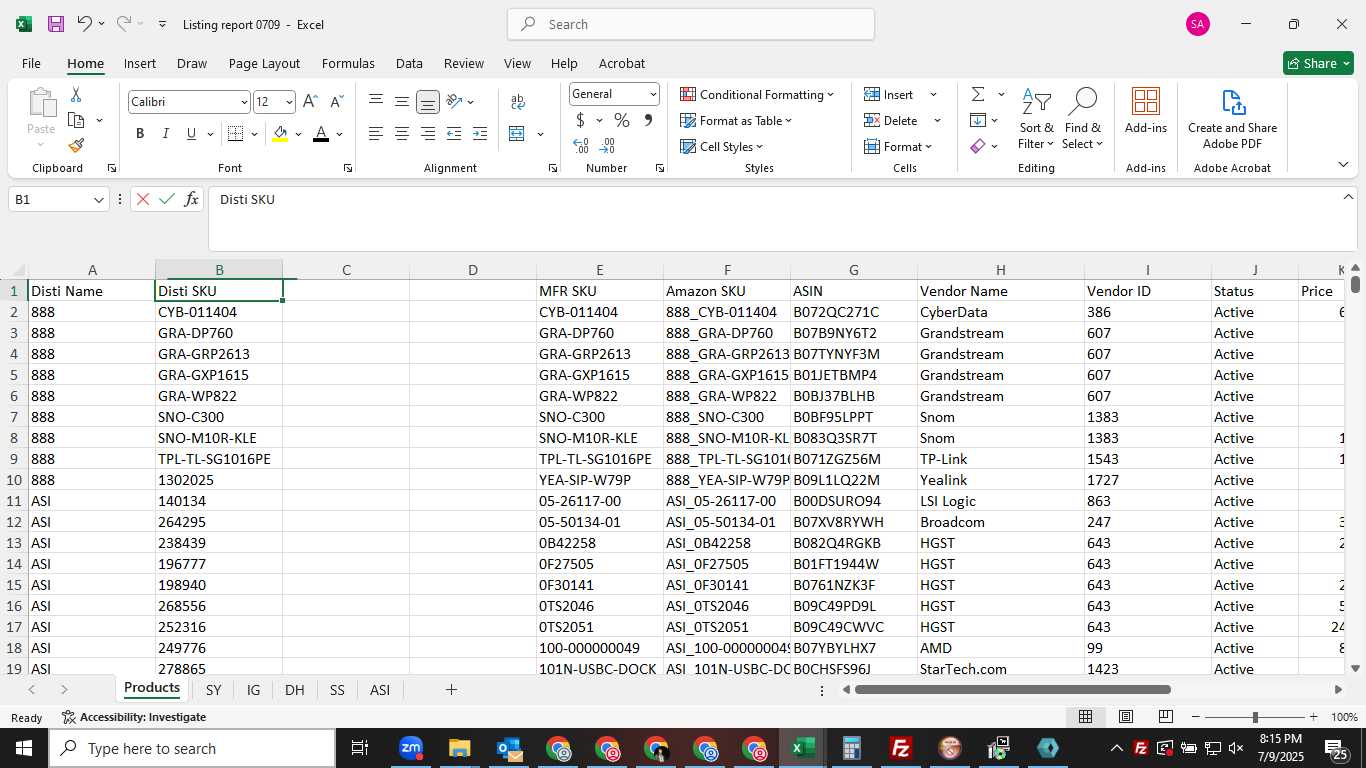The height and width of the screenshot is (768, 1366).
Task: Open Sort & Filter dropdown
Action: [1036, 119]
